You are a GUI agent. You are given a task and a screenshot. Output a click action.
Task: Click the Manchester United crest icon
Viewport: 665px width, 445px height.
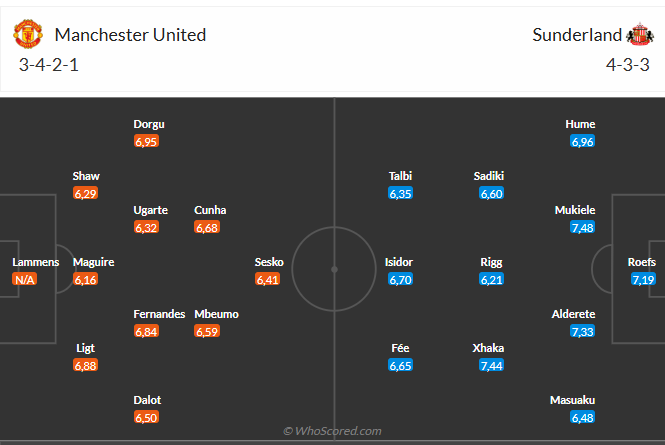tap(28, 35)
